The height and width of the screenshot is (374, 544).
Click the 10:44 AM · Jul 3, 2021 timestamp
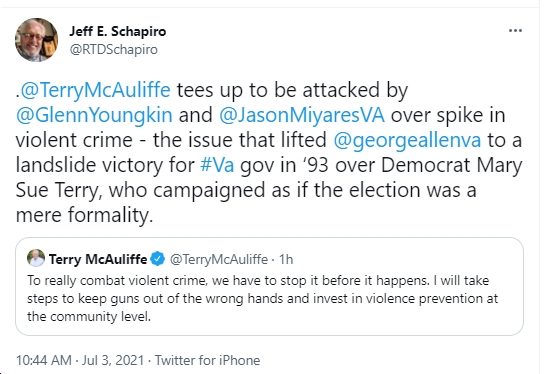pyautogui.click(x=80, y=360)
